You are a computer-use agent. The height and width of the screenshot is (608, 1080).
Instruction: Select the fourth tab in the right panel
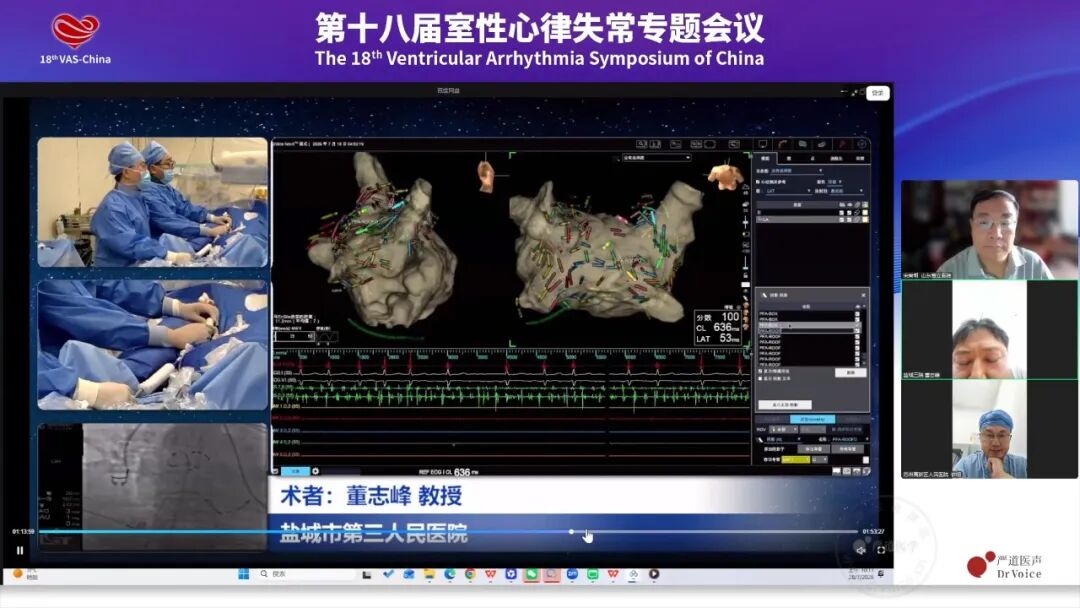[836, 158]
